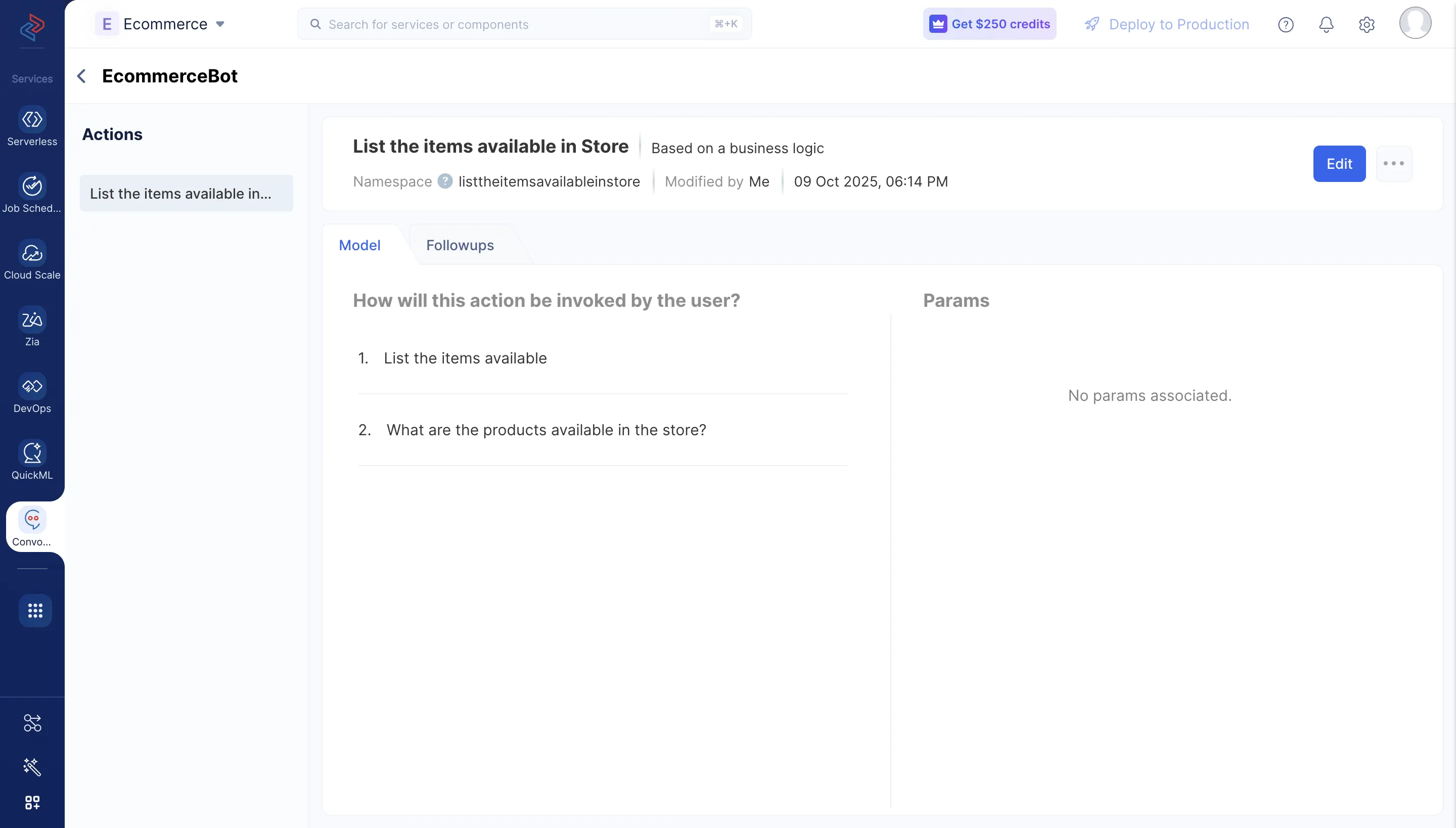Open the three-dots more options menu

tap(1393, 164)
